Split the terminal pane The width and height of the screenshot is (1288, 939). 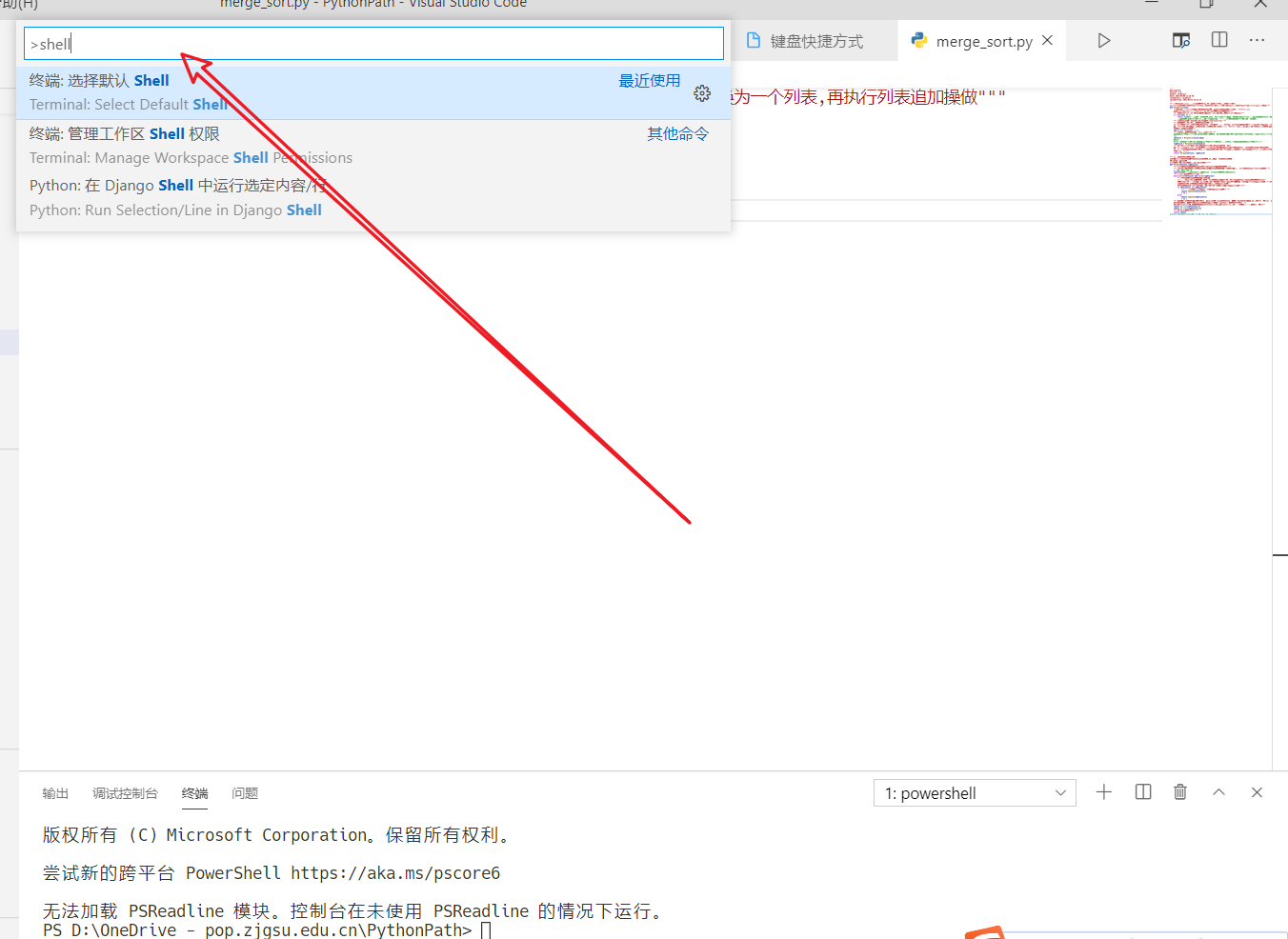tap(1143, 792)
